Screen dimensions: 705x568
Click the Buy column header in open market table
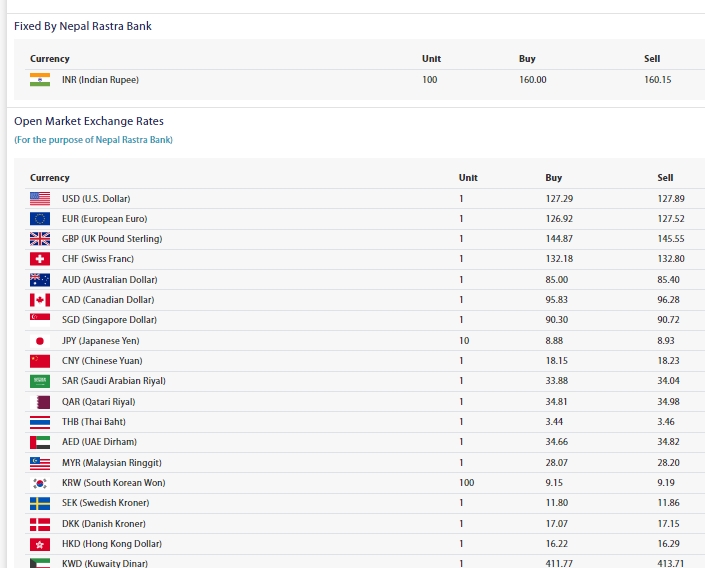pos(554,178)
